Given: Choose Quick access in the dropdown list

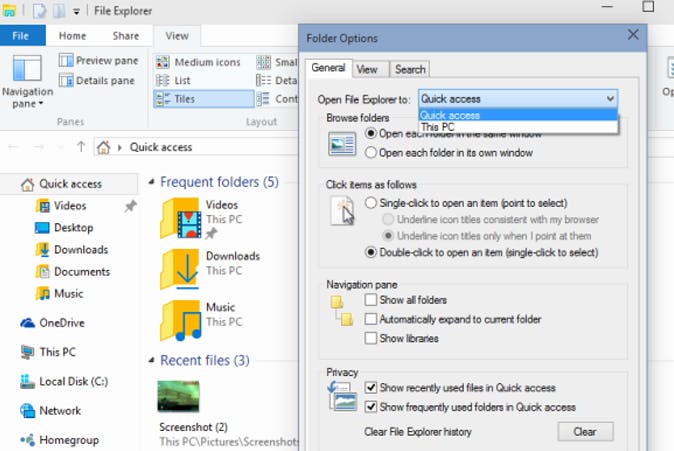Looking at the screenshot, I should tap(518, 115).
